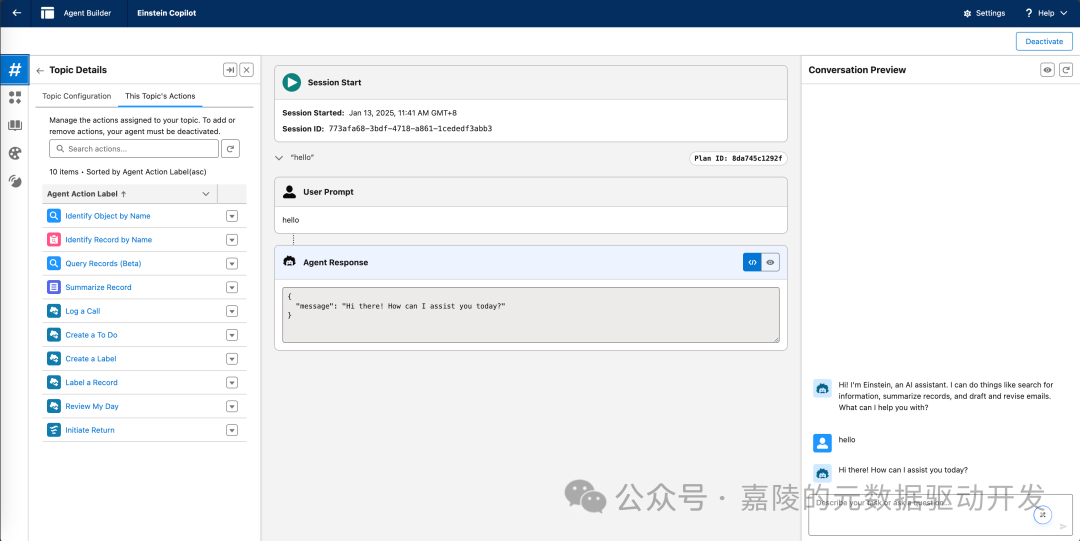Click the Deactivate button
This screenshot has height=541, width=1080.
point(1044,41)
